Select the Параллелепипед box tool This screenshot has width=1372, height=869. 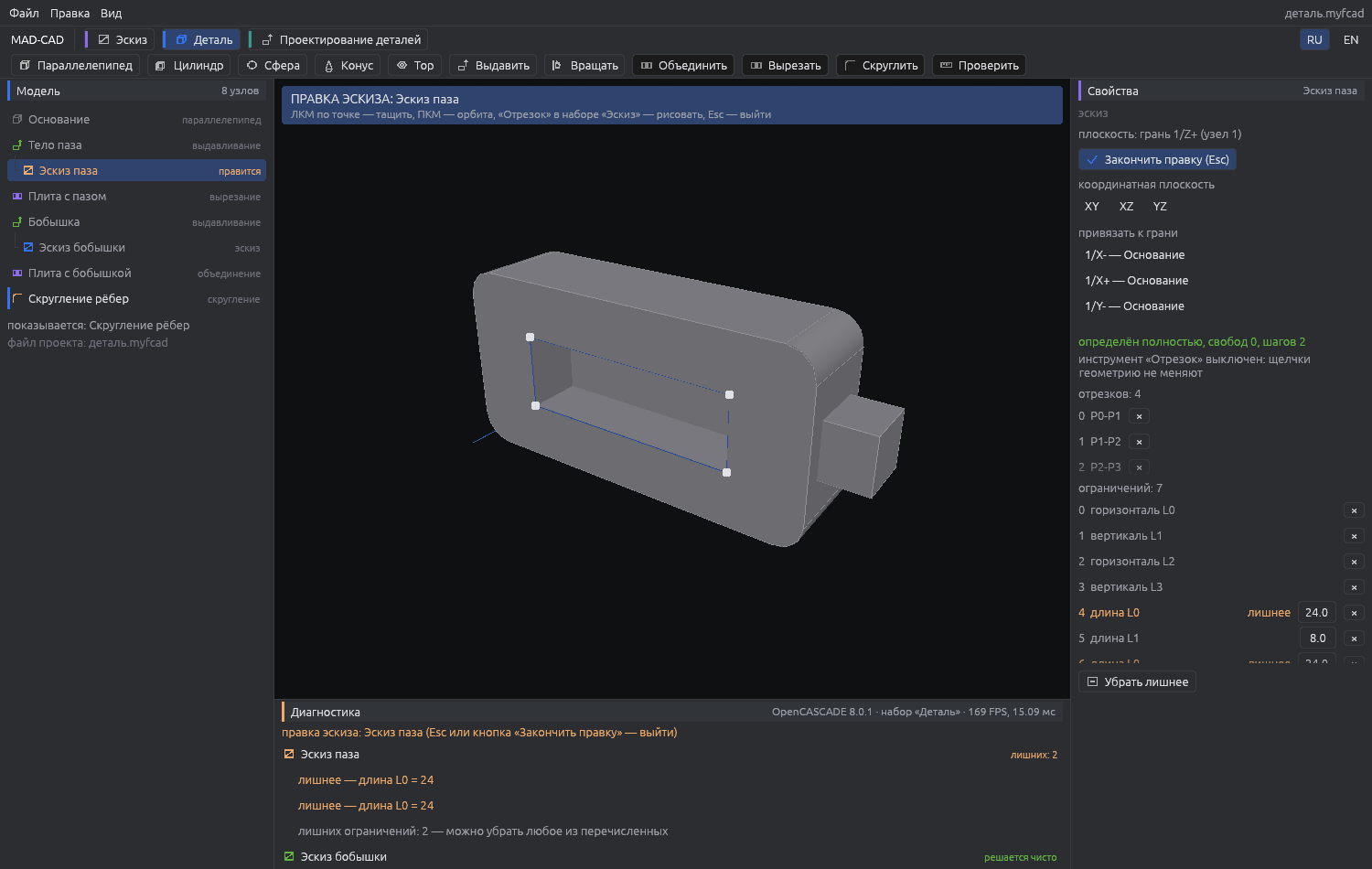[x=76, y=66]
